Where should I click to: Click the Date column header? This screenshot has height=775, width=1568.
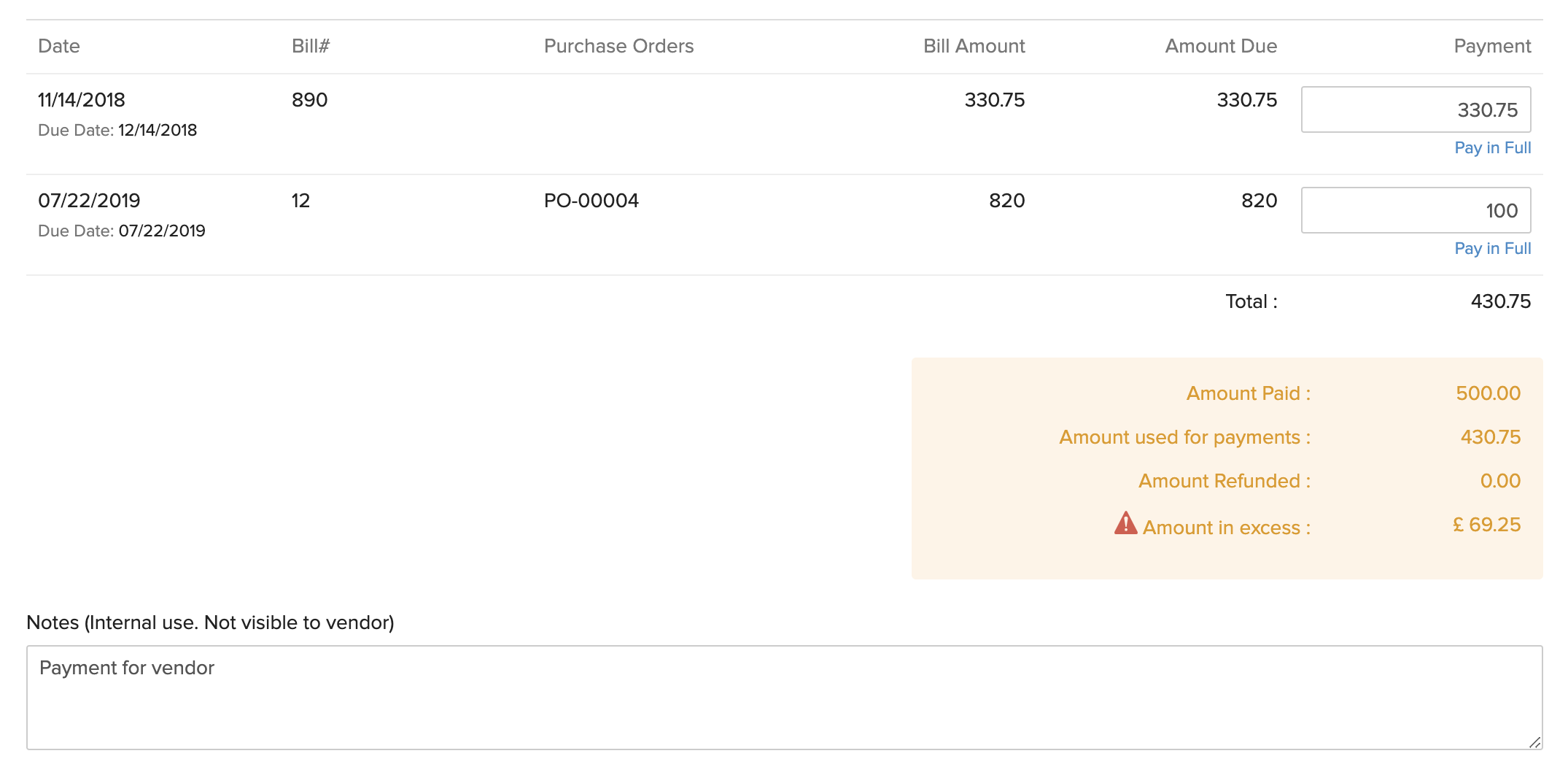(x=59, y=47)
